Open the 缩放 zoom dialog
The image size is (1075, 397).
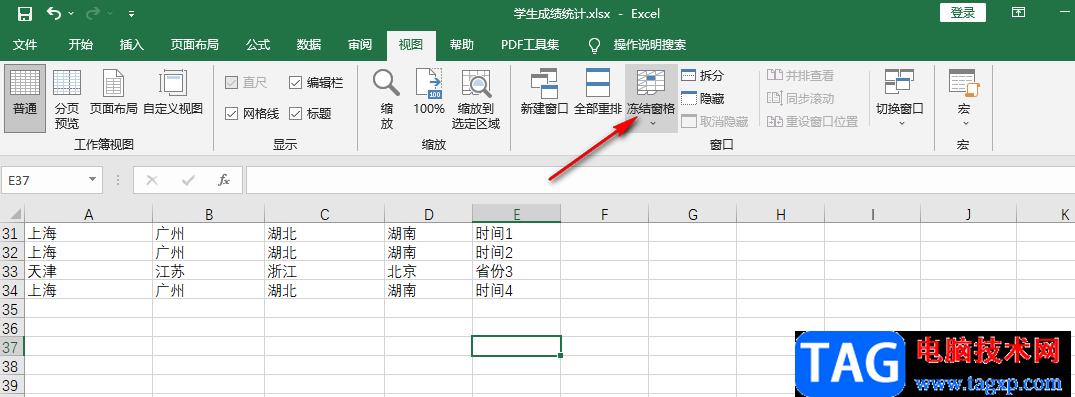coord(387,98)
